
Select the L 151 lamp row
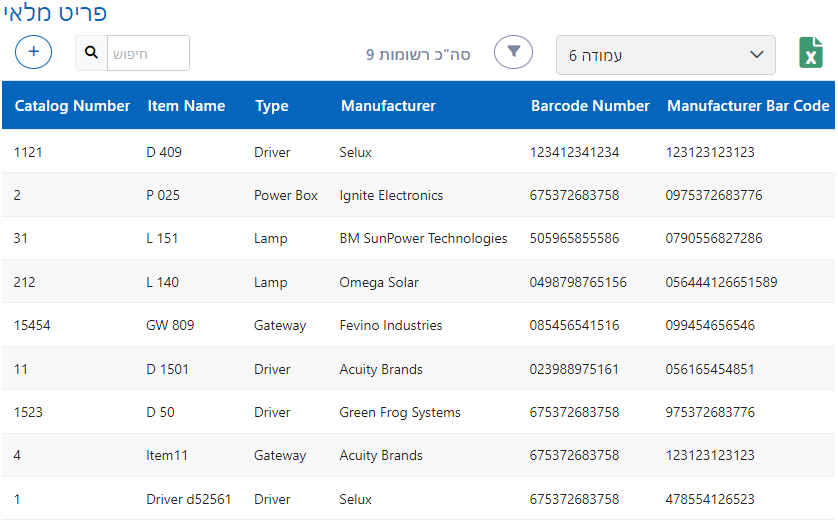(161, 239)
